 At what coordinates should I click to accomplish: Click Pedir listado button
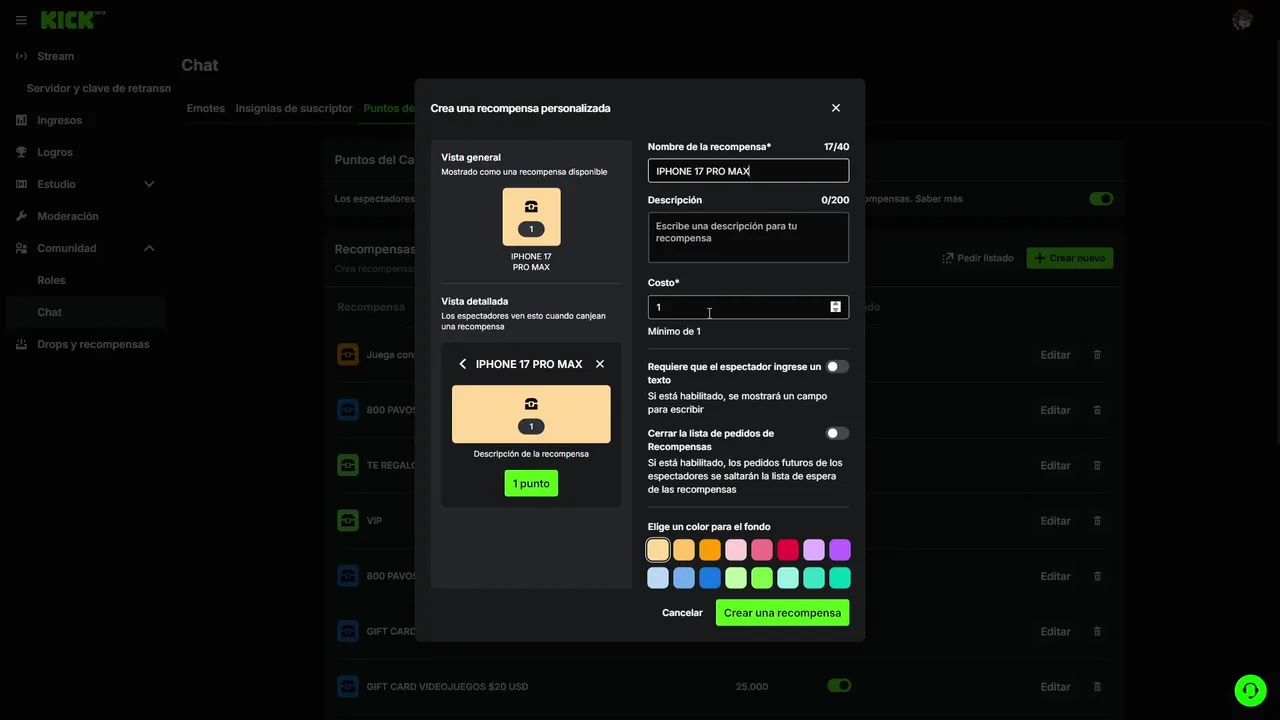click(976, 258)
